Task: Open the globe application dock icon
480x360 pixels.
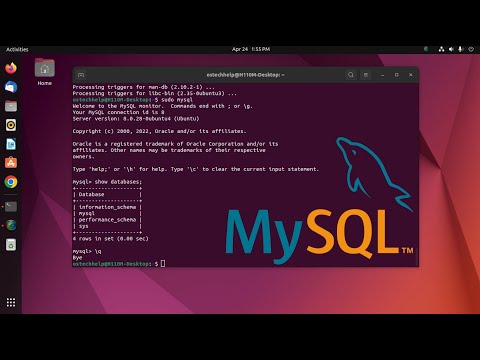Action: coord(11,226)
